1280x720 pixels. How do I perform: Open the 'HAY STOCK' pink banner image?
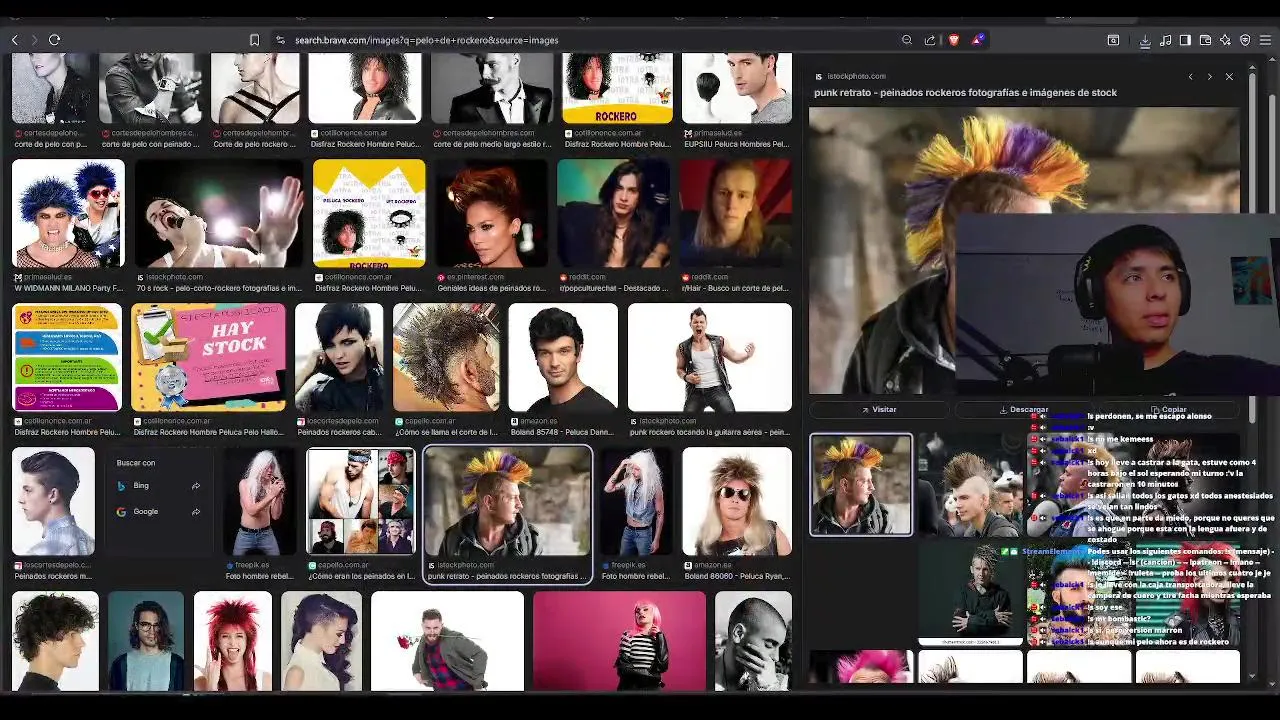click(x=208, y=358)
